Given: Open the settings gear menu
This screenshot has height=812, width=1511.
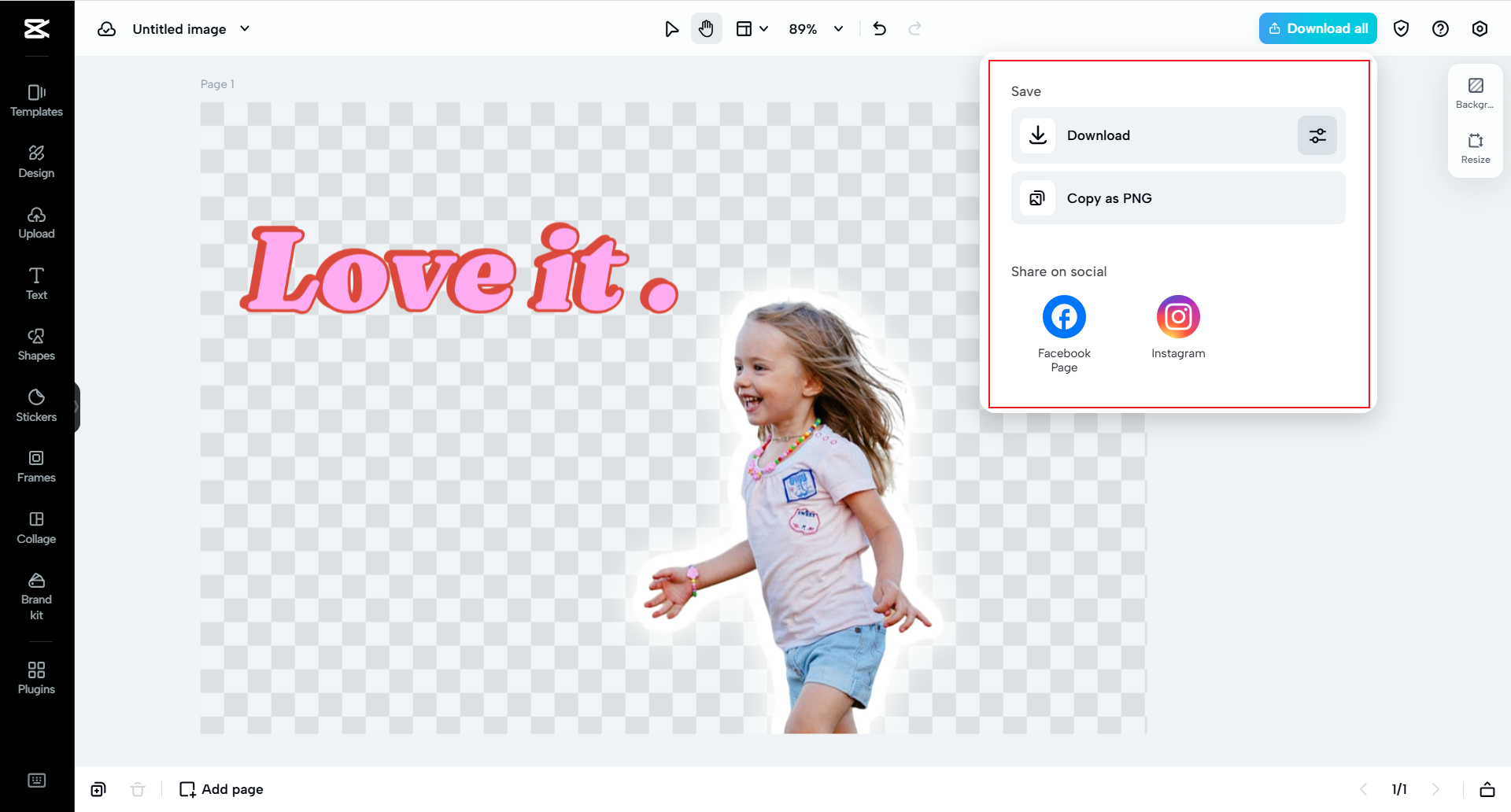Looking at the screenshot, I should 1480,28.
